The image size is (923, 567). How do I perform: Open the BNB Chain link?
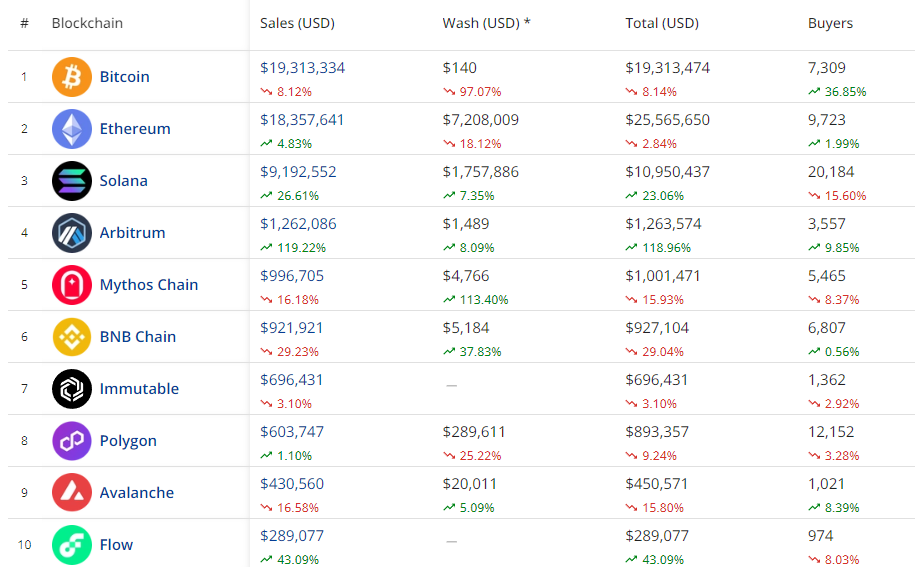(x=138, y=337)
